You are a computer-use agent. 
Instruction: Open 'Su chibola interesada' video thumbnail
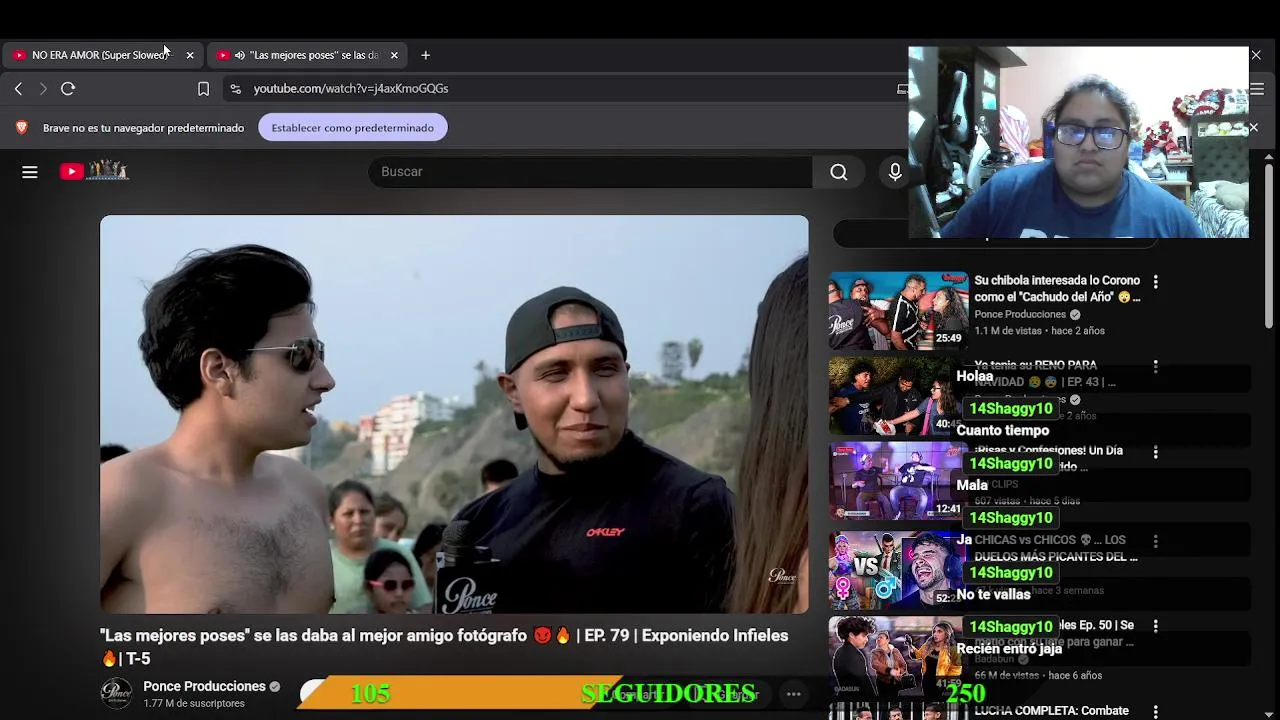898,310
